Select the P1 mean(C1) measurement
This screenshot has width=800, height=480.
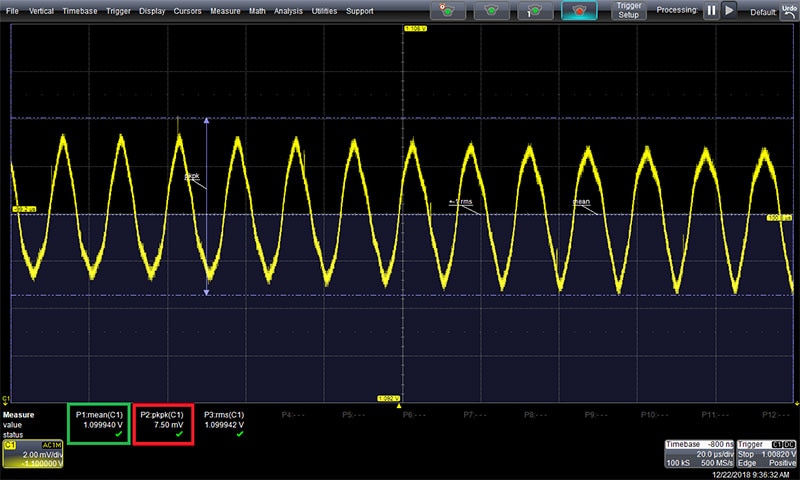(x=98, y=423)
